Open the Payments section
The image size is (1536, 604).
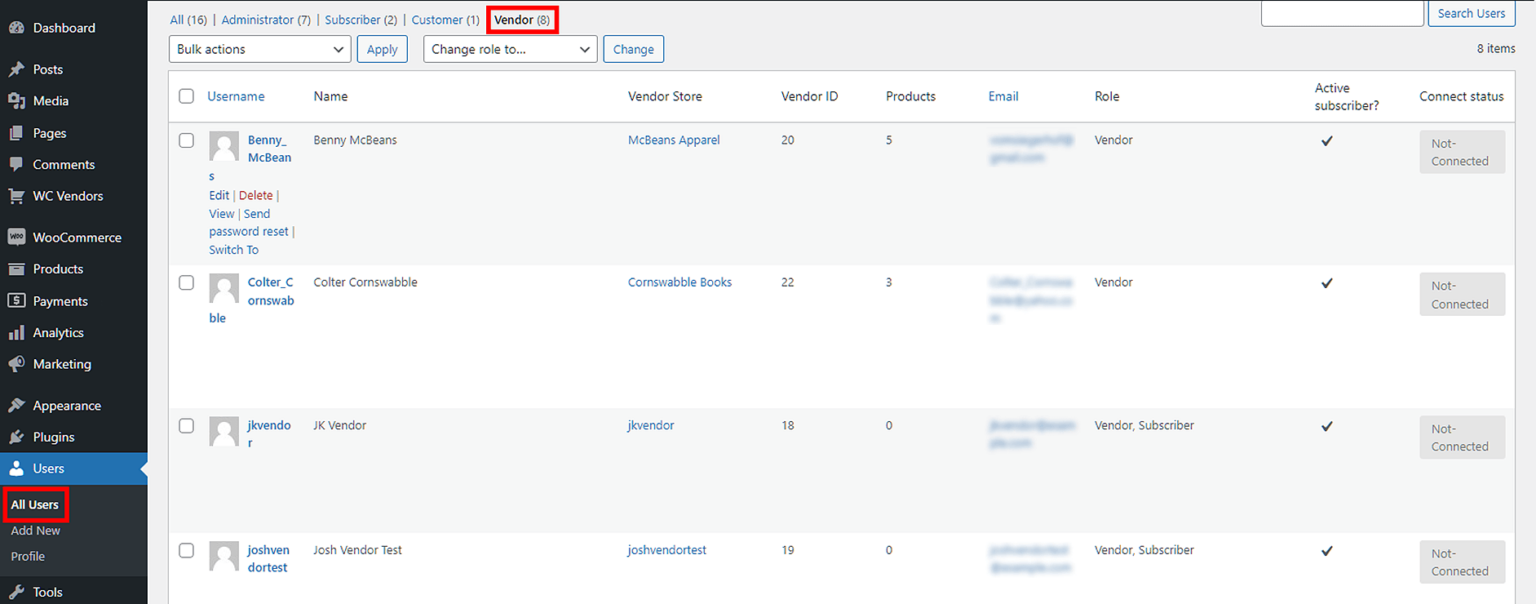point(62,300)
